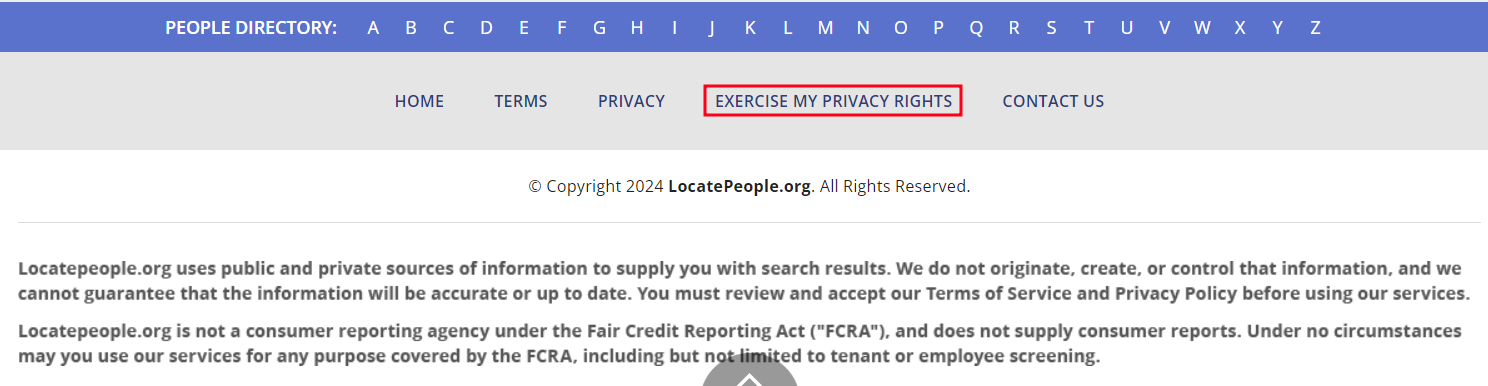This screenshot has width=1488, height=386.
Task: Browse People Directory letter B
Action: tap(411, 28)
